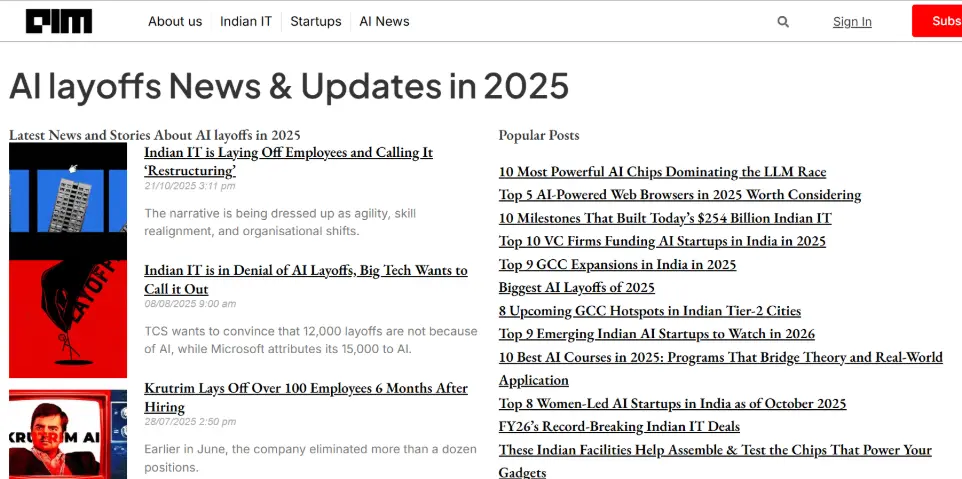Viewport: 962px width, 479px height.
Task: Open 'Biggest AI Layoffs of 2025' link
Action: click(576, 288)
